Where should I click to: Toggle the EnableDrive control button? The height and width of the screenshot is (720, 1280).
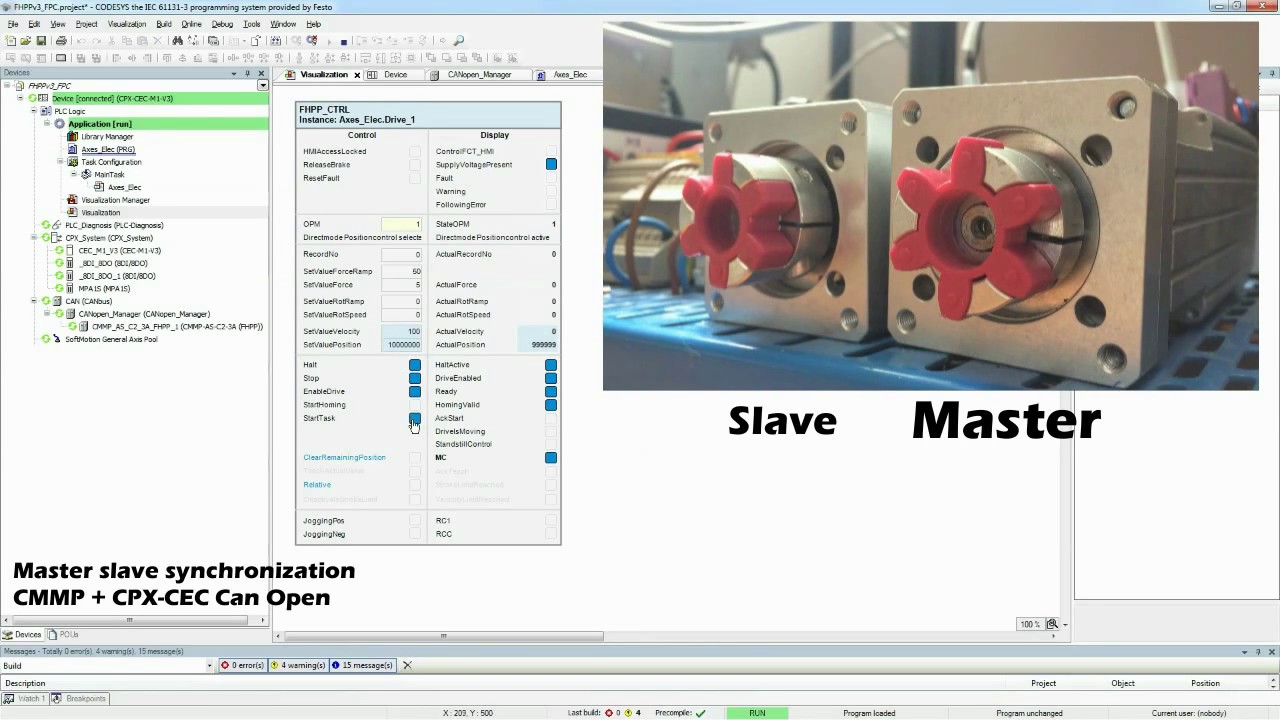tap(415, 391)
